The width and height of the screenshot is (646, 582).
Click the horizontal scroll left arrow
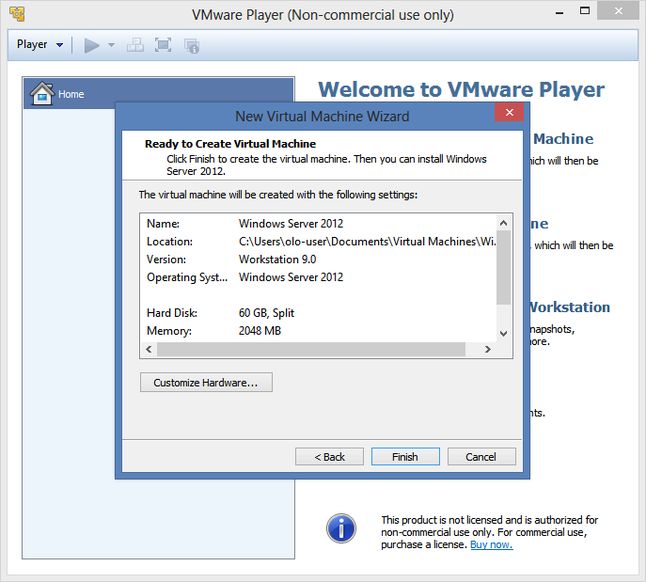(149, 349)
